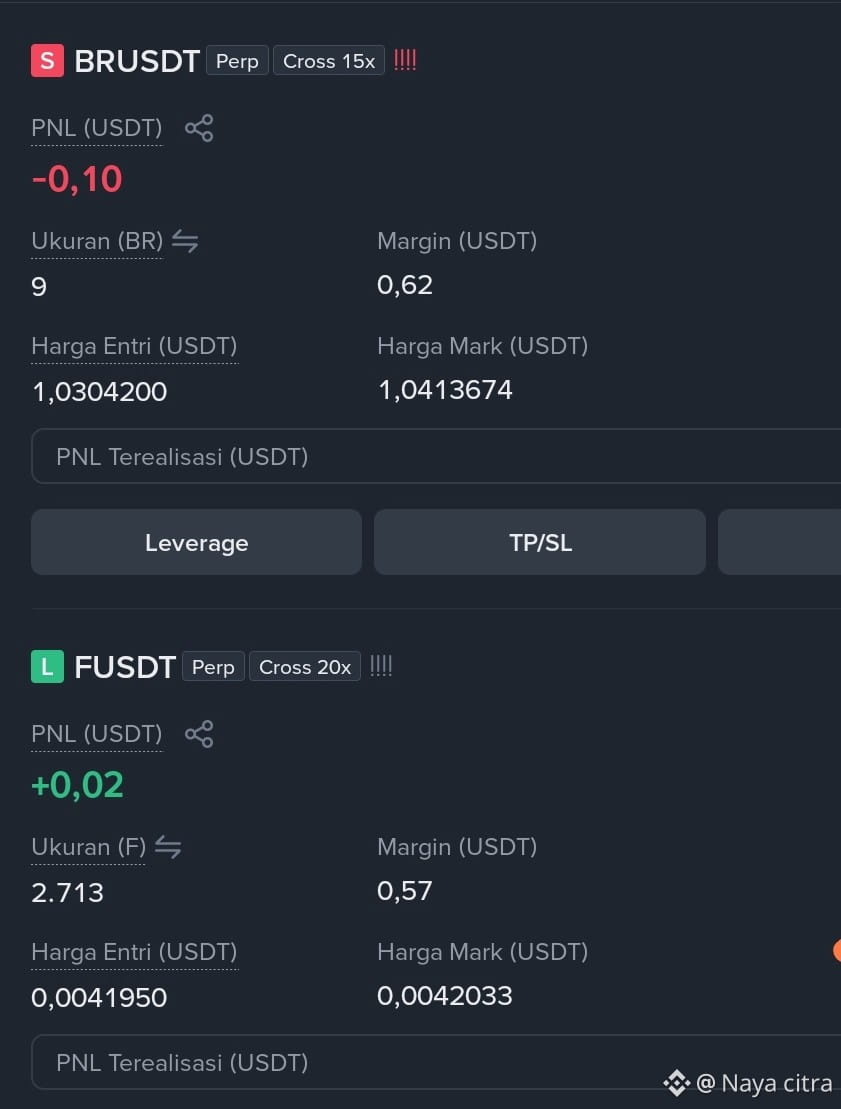This screenshot has width=841, height=1109.
Task: Share the BRUSDT position PNL
Action: [199, 128]
